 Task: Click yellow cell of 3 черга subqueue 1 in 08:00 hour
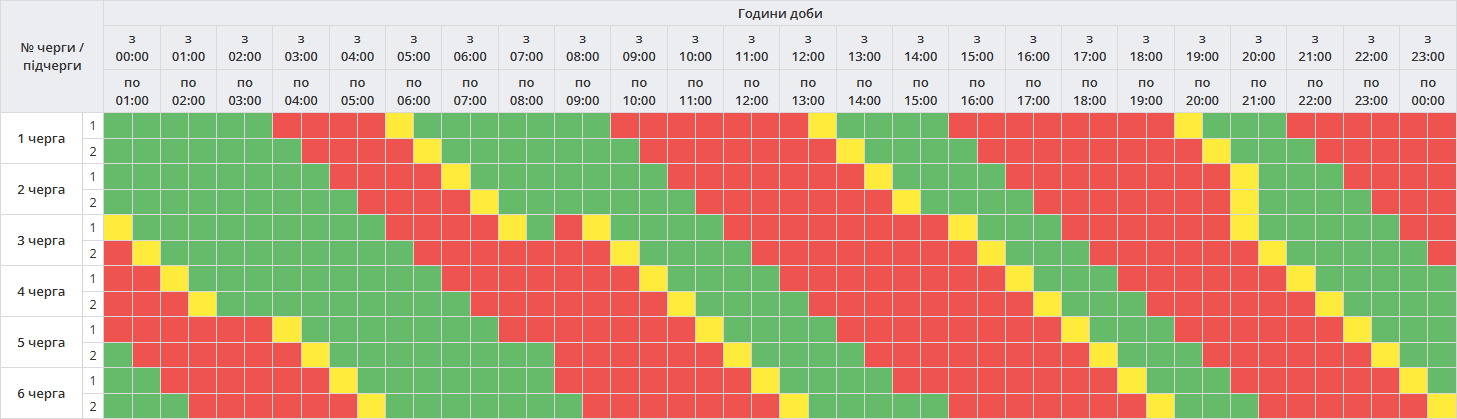click(597, 227)
